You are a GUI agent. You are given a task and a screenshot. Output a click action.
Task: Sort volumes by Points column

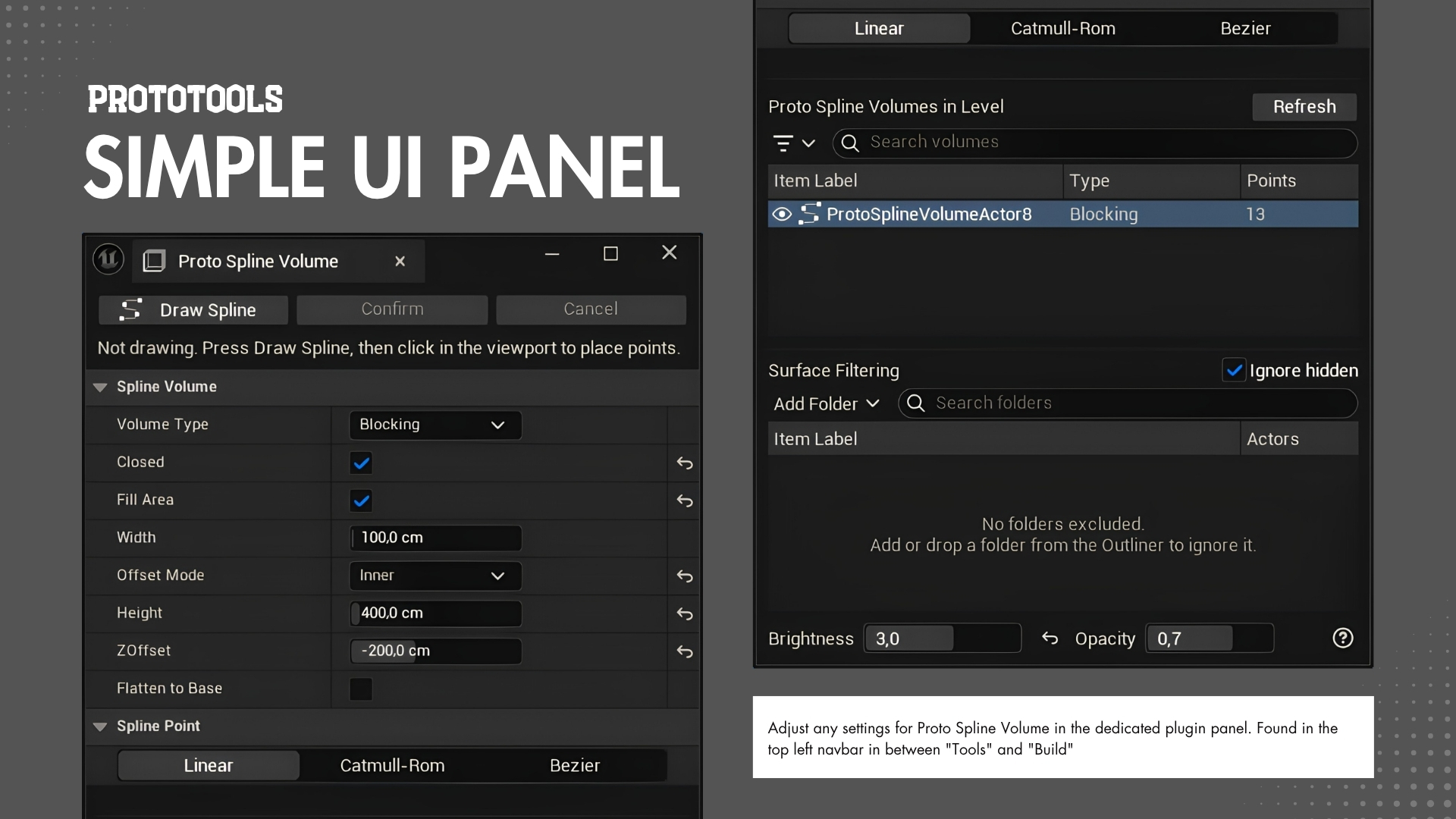click(x=1299, y=181)
